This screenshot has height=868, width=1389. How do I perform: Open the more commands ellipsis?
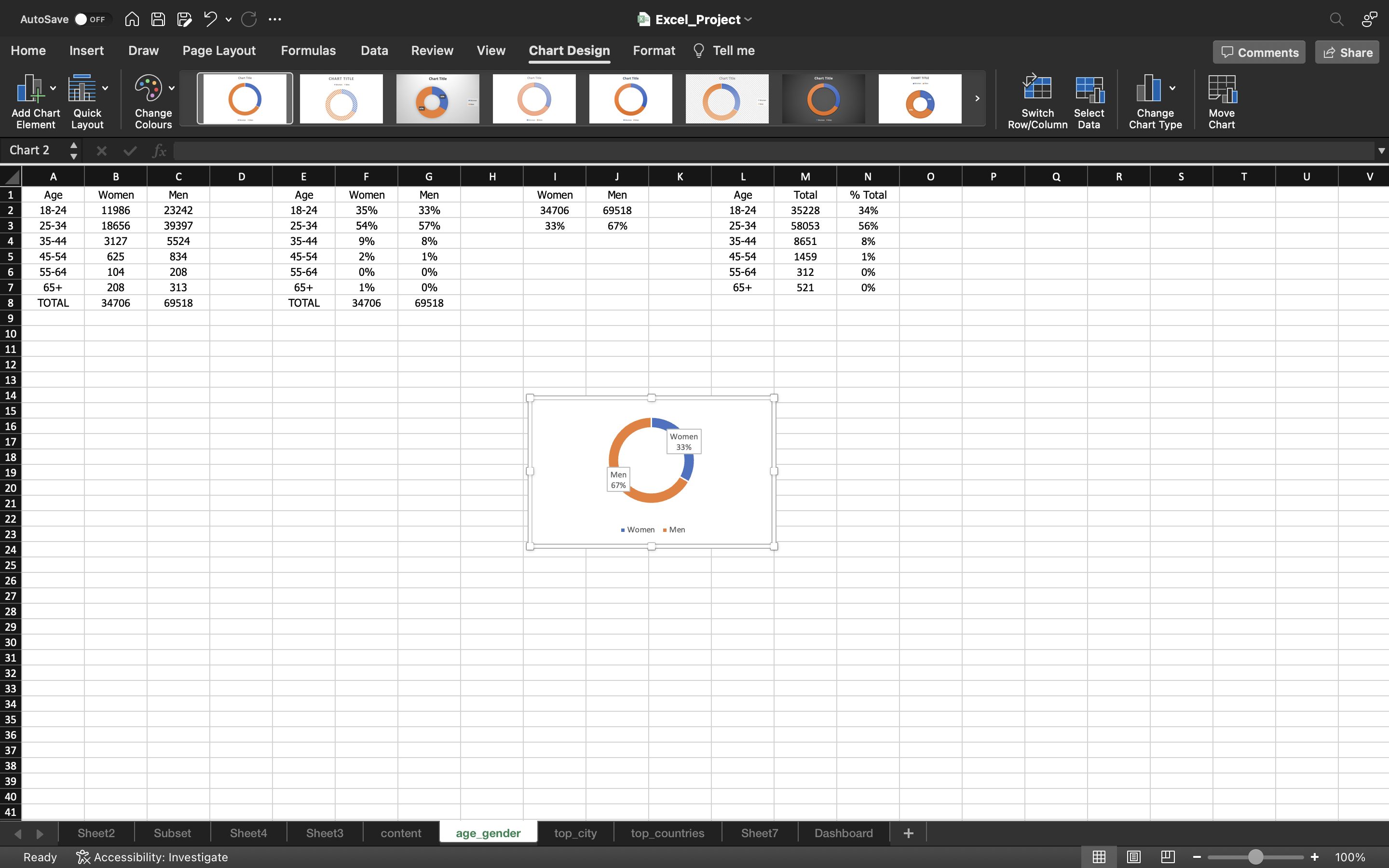point(275,19)
